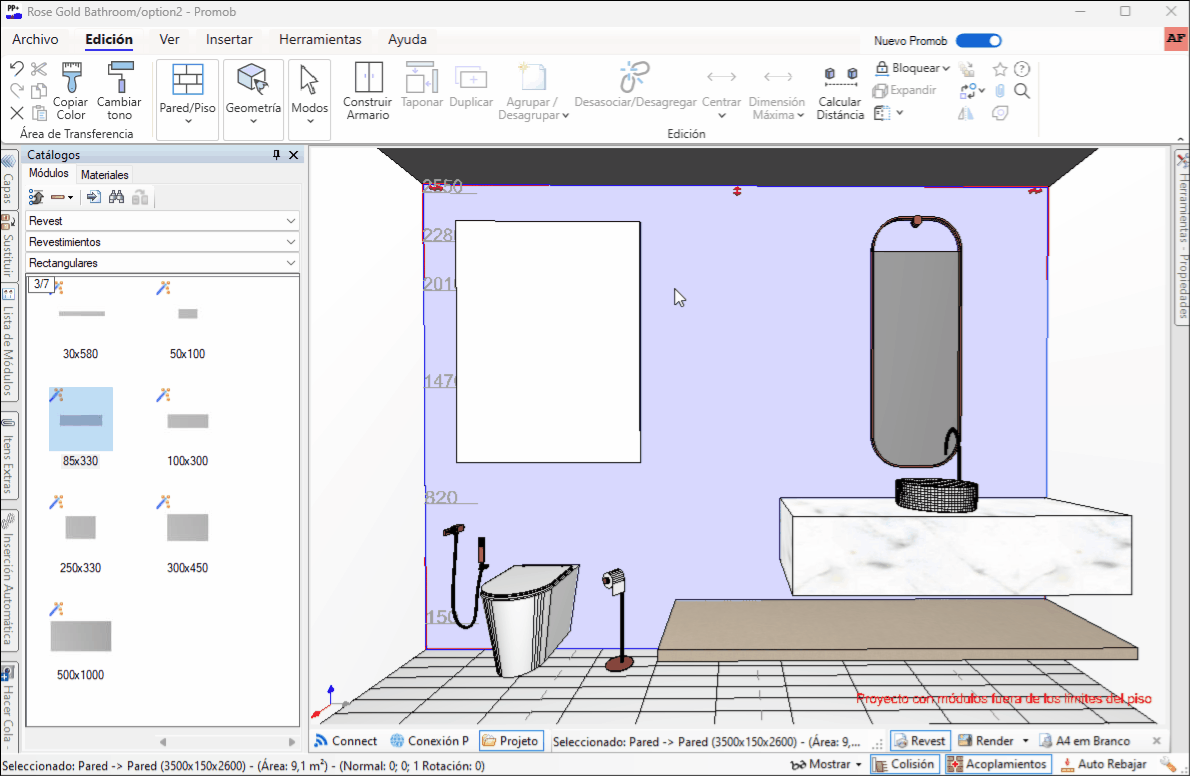Click the AF user avatar

click(x=1176, y=39)
